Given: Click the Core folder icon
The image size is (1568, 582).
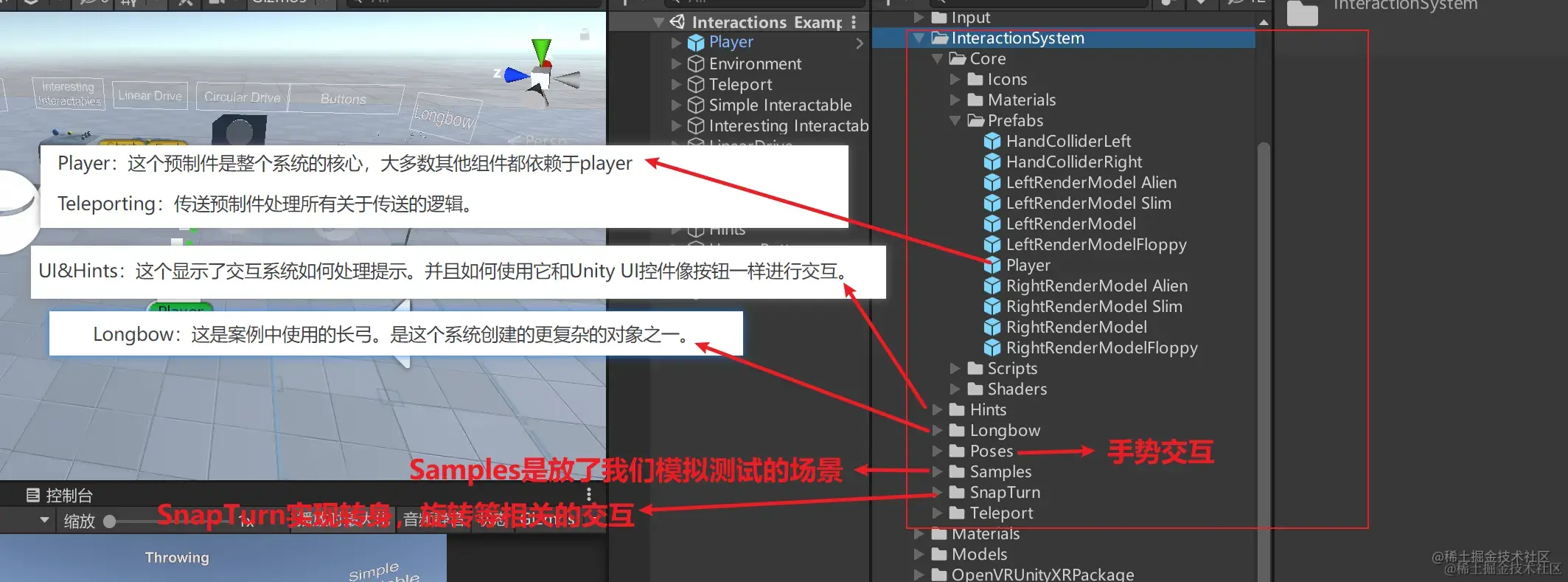Looking at the screenshot, I should (958, 58).
